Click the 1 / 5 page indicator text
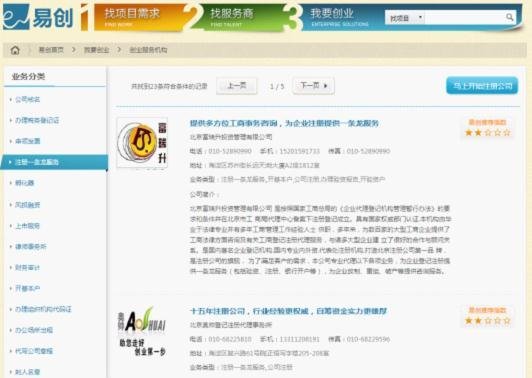Image resolution: width=532 pixels, height=378 pixels. click(x=277, y=87)
